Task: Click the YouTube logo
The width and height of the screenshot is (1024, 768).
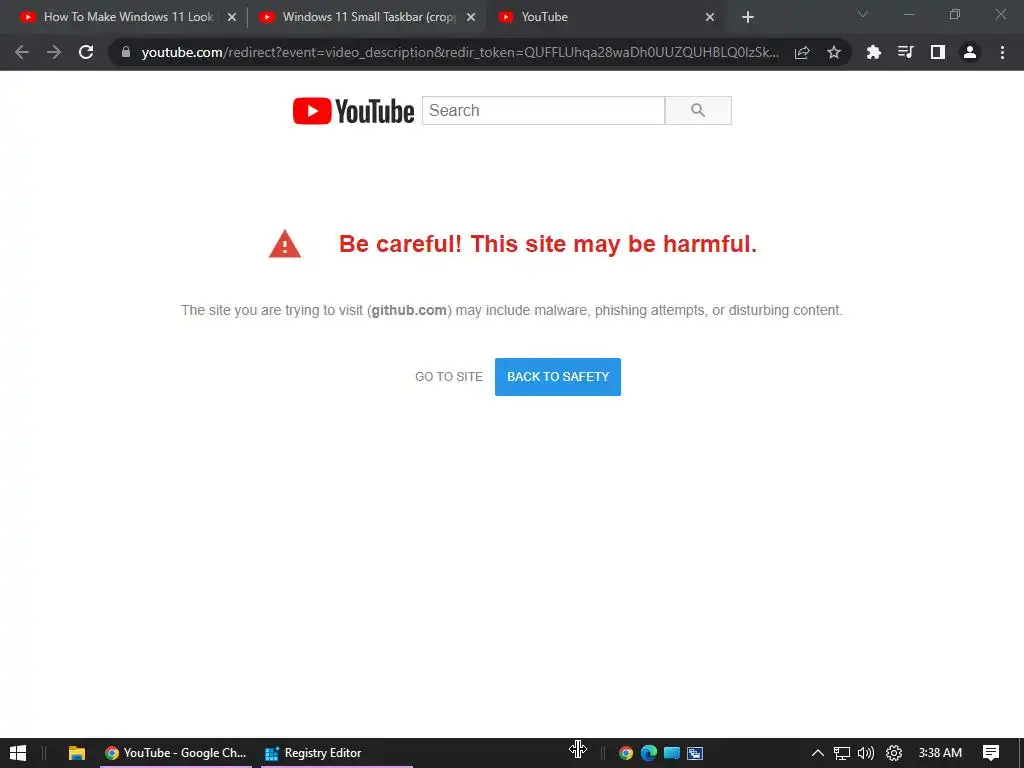Action: coord(353,111)
